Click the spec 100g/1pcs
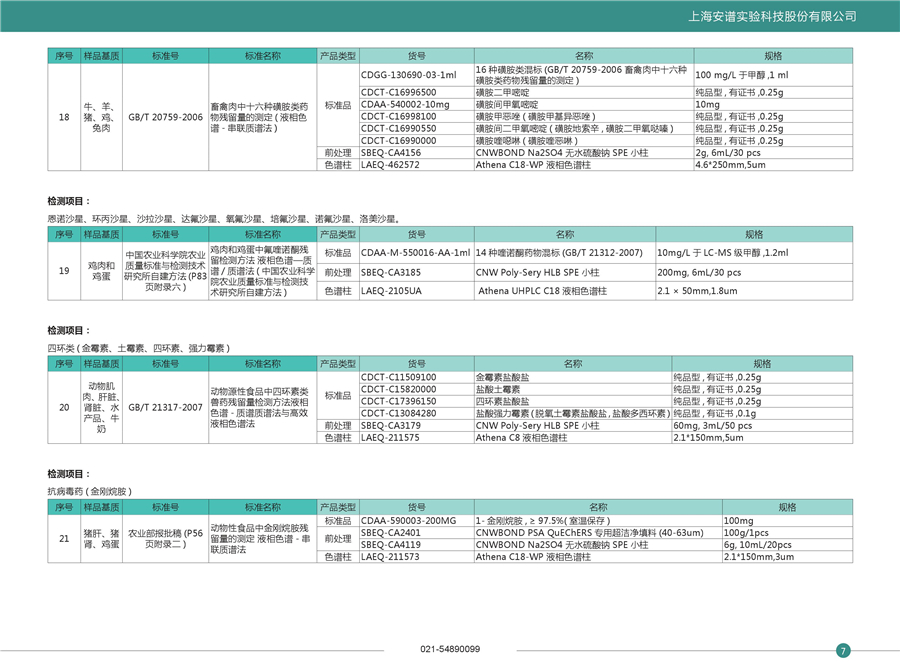The height and width of the screenshot is (663, 900). tap(746, 533)
